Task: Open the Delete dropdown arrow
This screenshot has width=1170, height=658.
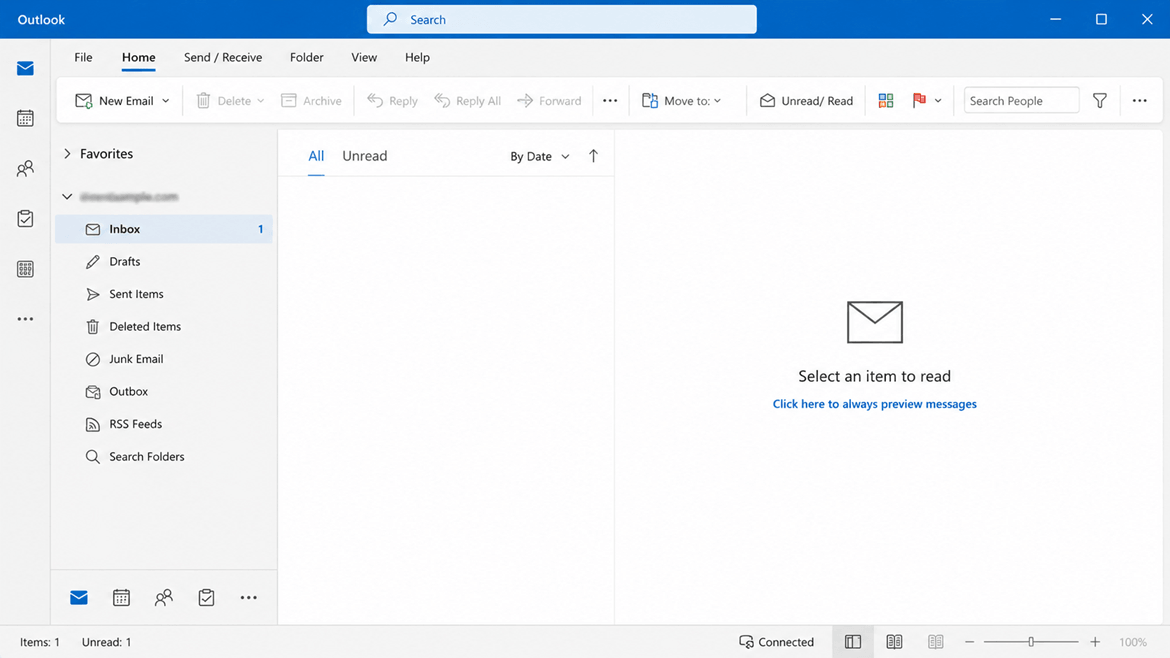Action: point(260,101)
